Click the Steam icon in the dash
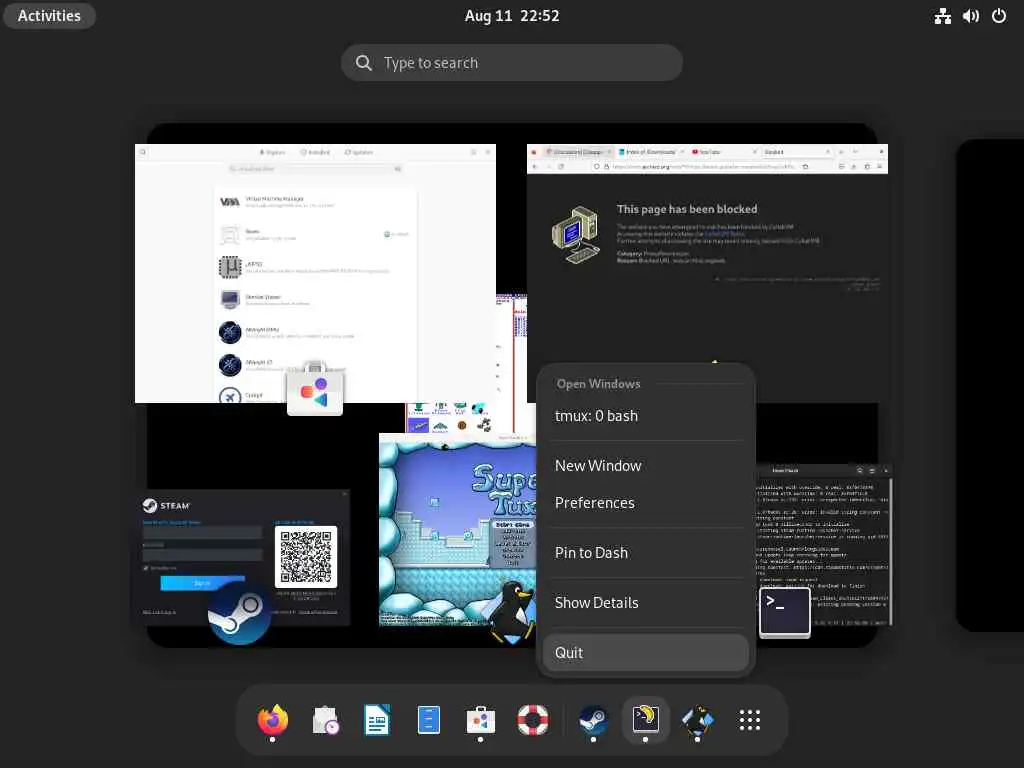 pos(593,720)
